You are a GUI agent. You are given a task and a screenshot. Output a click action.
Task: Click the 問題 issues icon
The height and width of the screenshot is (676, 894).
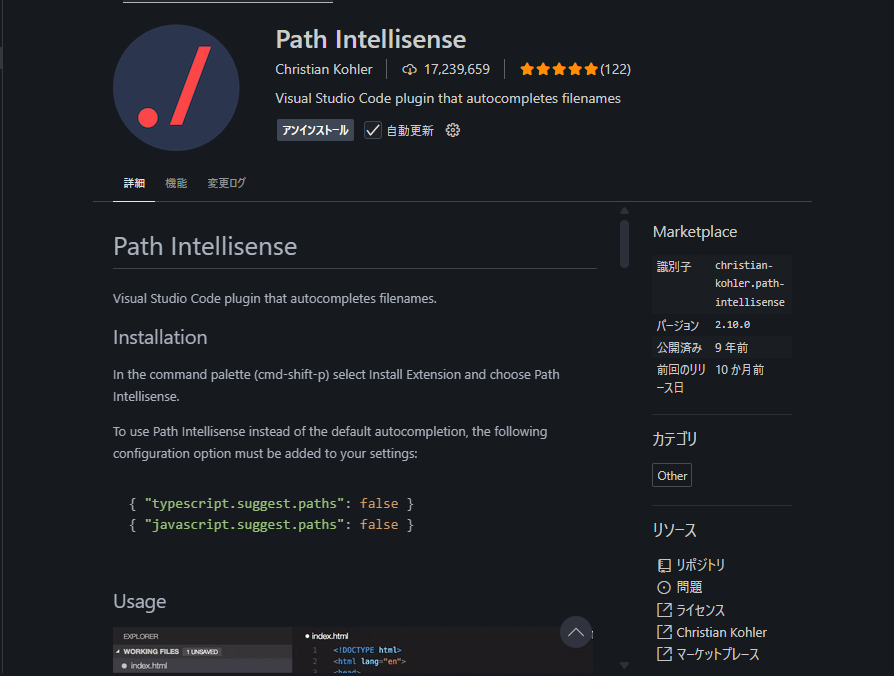(x=663, y=587)
